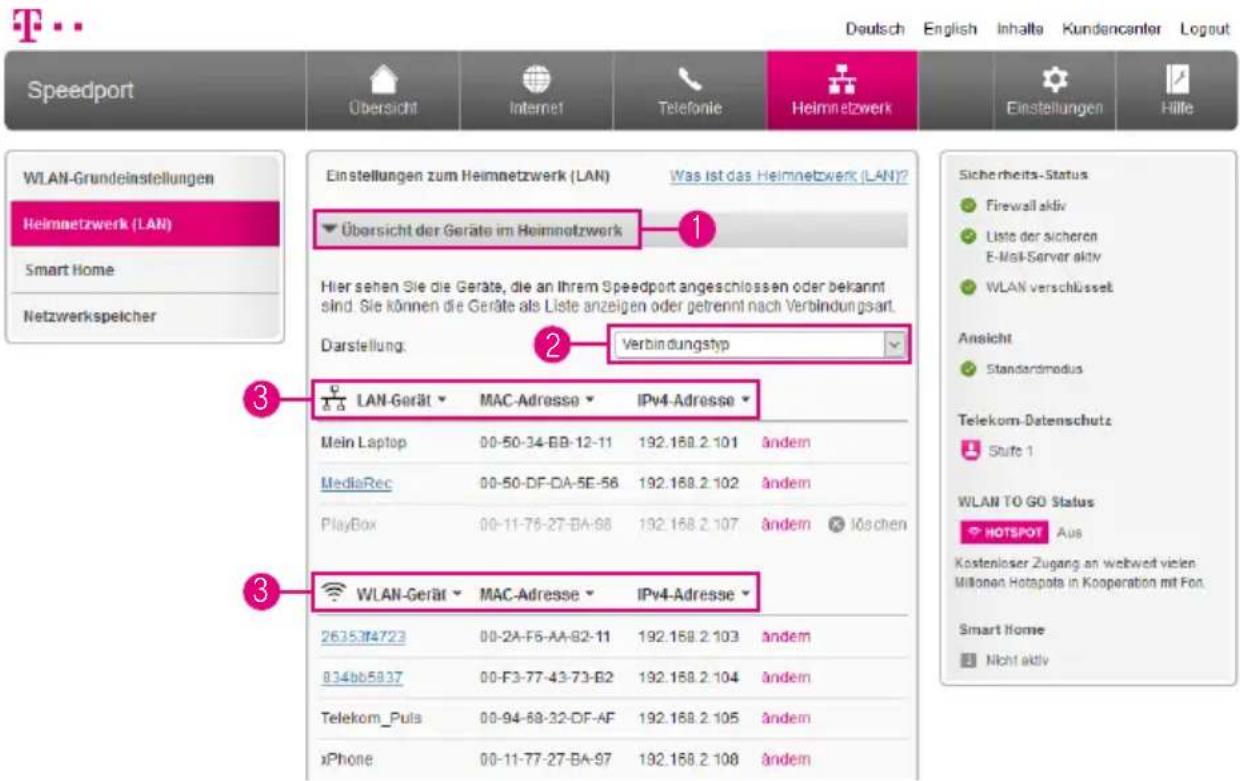
Task: Click ändern for MediaRec
Action: (786, 483)
